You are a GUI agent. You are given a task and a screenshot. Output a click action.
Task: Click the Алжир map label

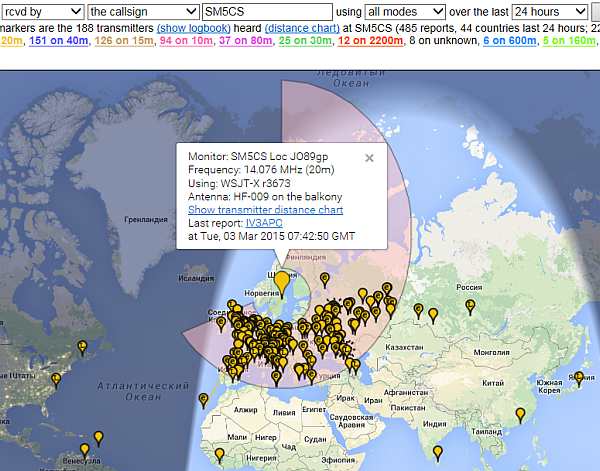tap(245, 410)
